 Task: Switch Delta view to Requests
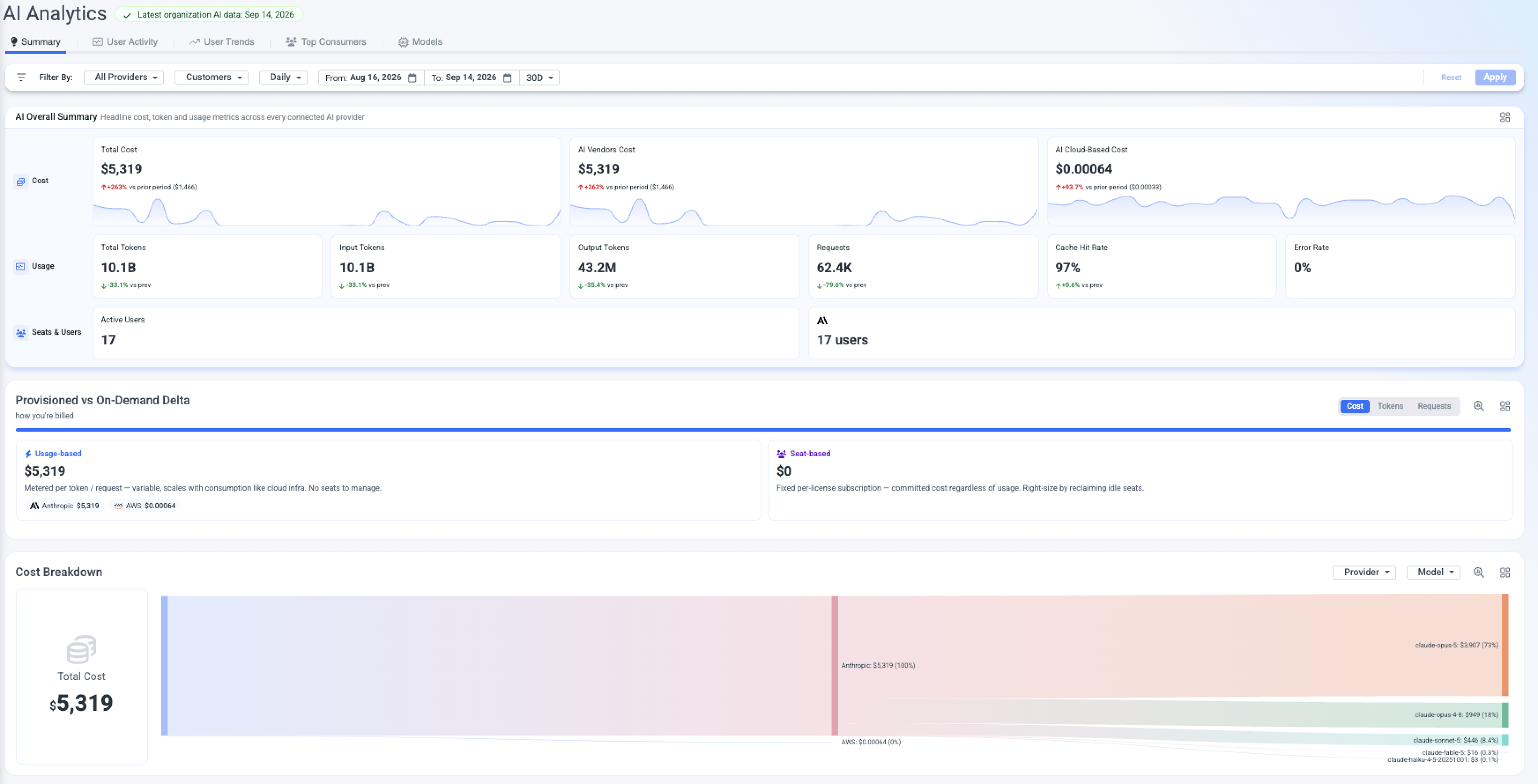click(x=1434, y=406)
